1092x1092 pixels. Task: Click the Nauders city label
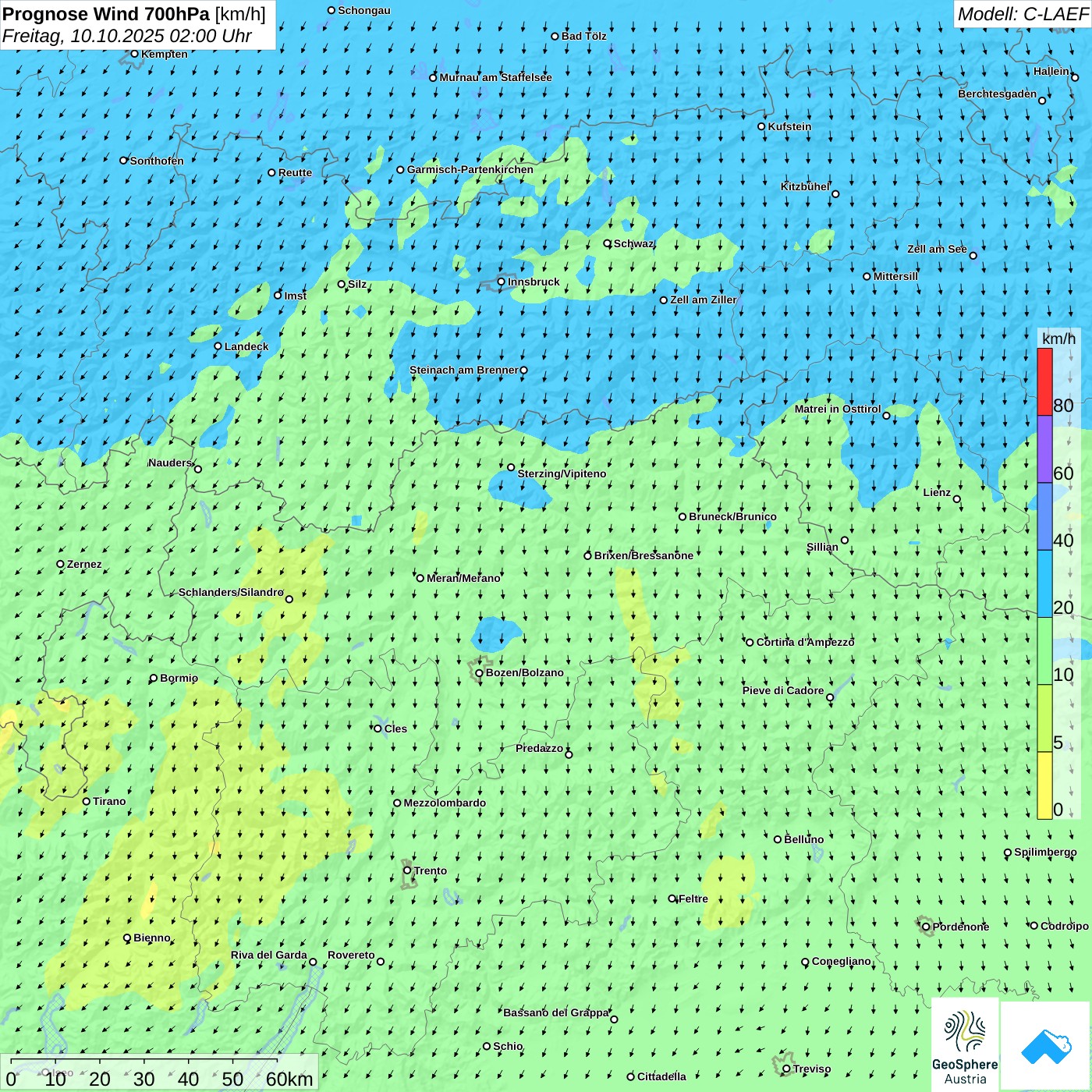tap(170, 463)
